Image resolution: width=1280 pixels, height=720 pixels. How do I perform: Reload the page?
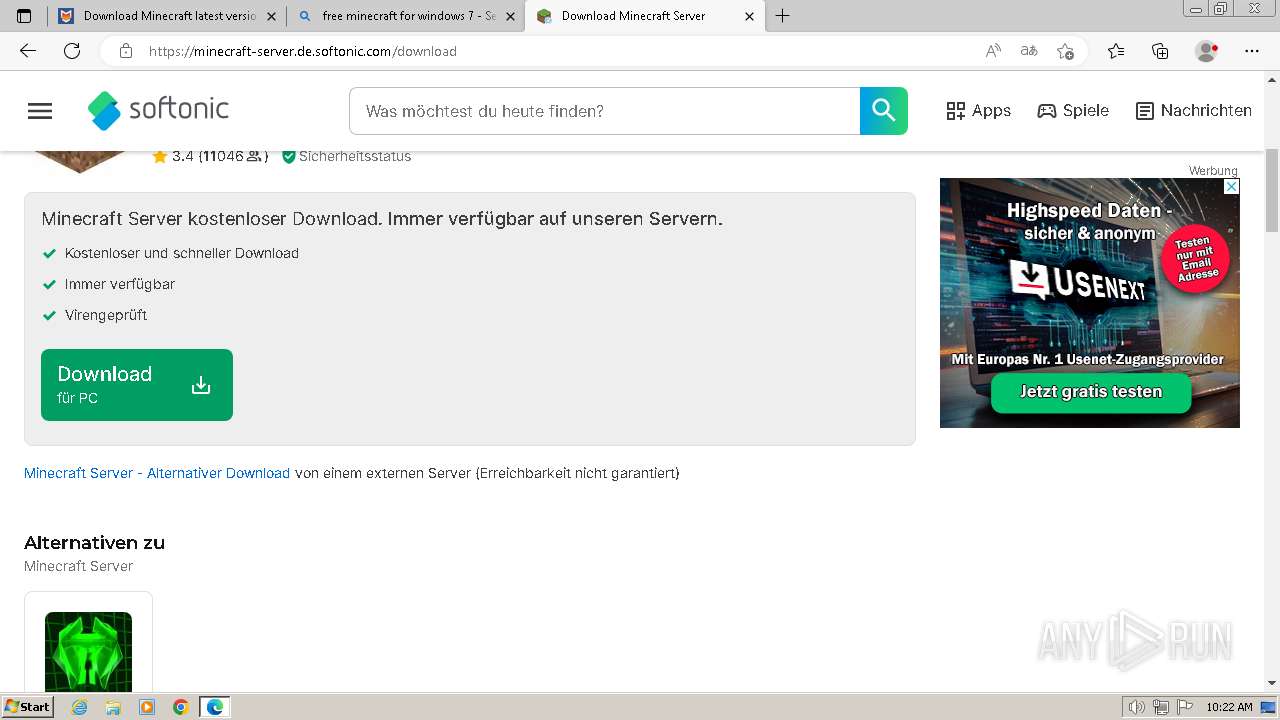click(x=72, y=51)
